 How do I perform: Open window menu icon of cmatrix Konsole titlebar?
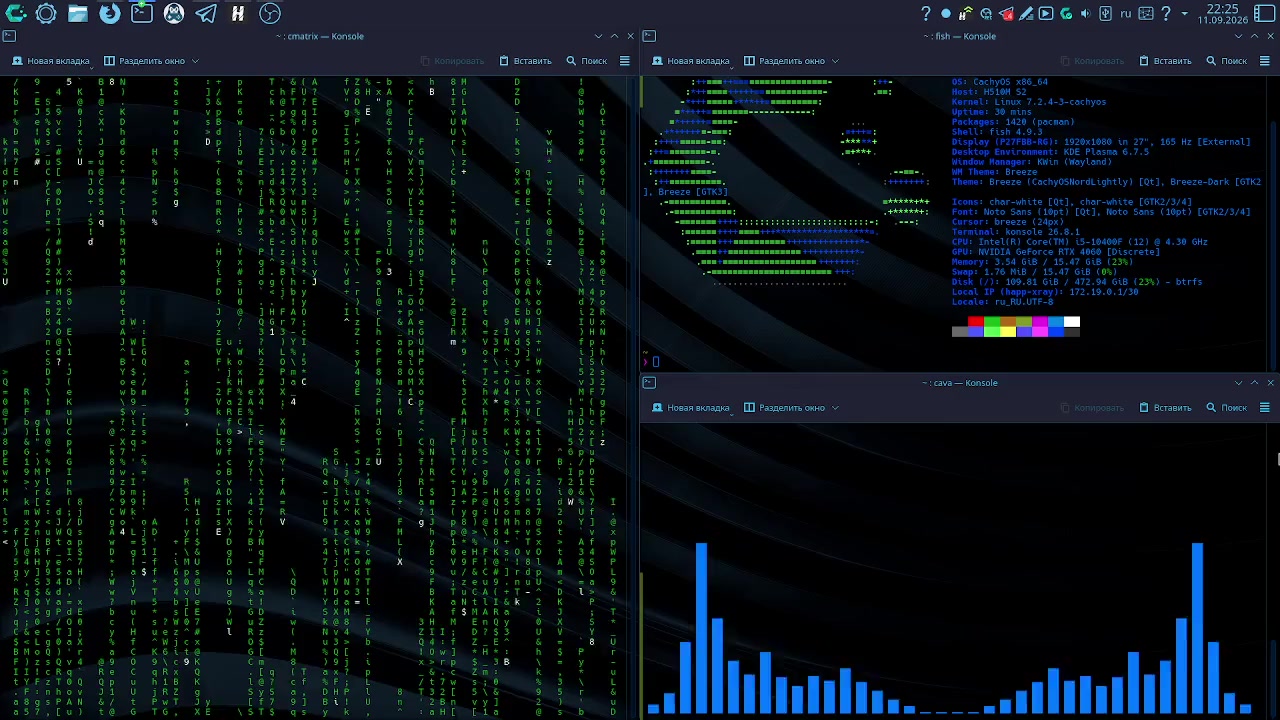9,36
